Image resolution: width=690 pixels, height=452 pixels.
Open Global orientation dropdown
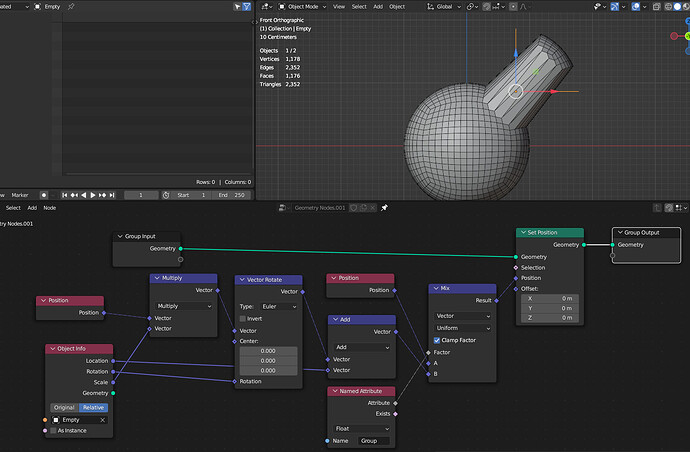[x=444, y=7]
